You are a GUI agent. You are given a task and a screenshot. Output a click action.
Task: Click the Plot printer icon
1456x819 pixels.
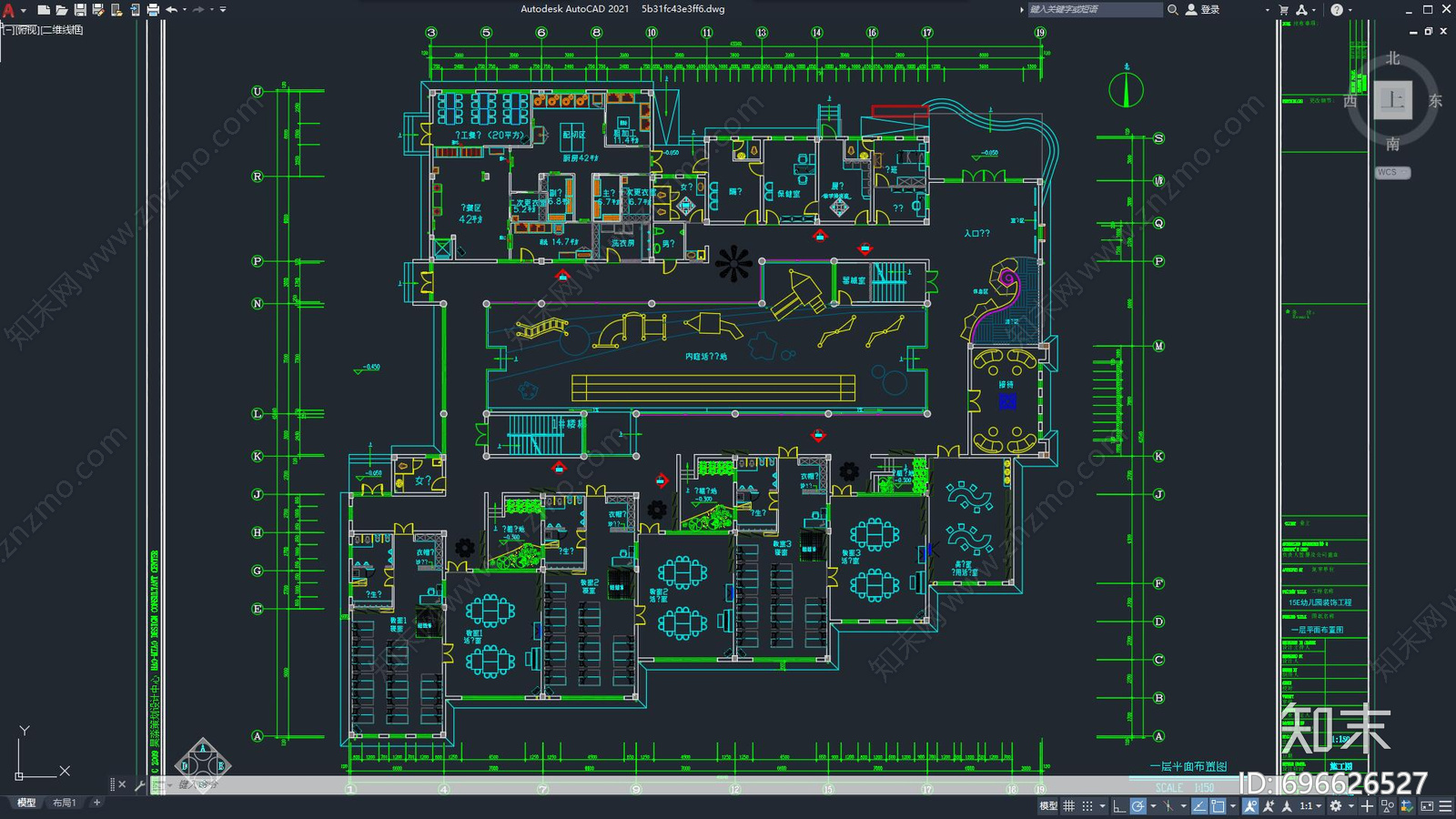tap(152, 10)
